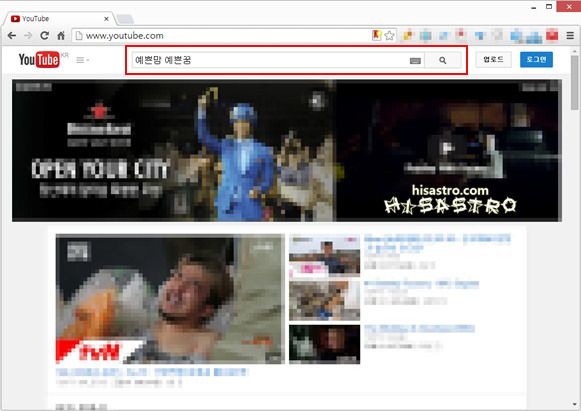Open the on-screen keyboard icon in search box

click(x=415, y=61)
